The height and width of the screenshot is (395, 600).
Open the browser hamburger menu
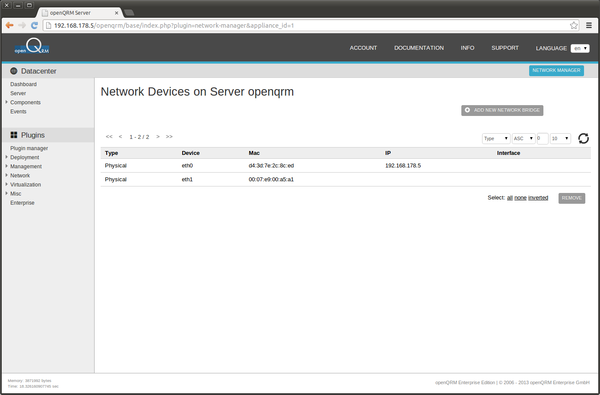(589, 25)
